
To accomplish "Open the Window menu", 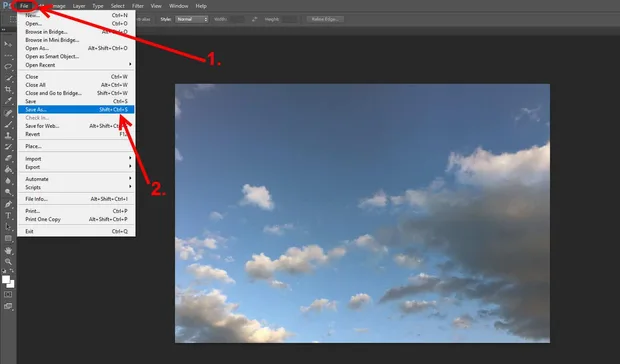I will (178, 6).
